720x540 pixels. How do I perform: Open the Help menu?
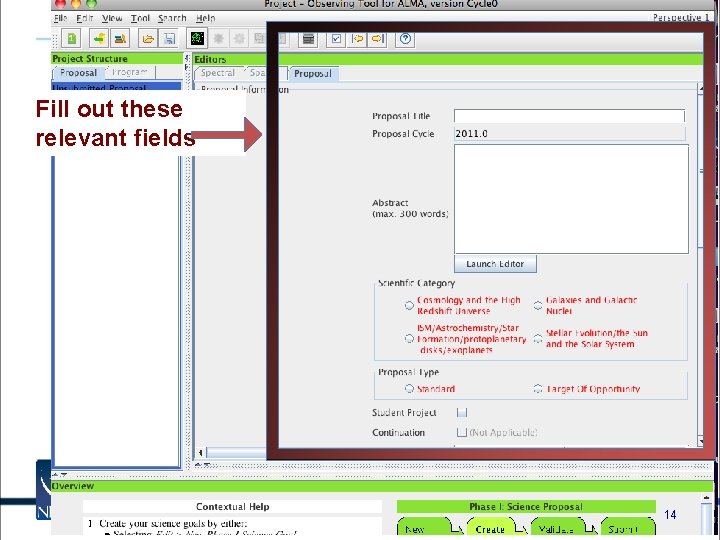(205, 18)
